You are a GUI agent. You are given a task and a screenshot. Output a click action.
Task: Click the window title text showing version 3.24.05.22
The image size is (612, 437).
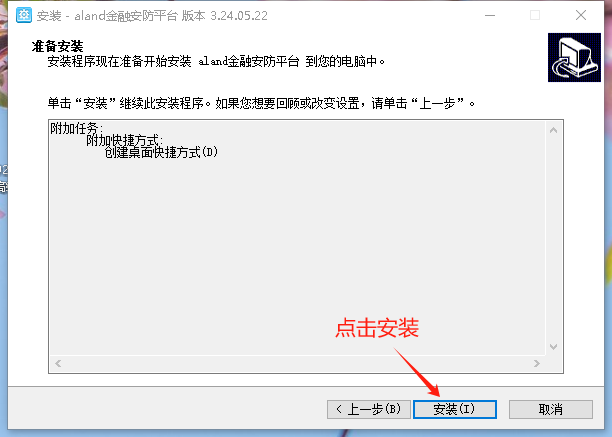[x=152, y=16]
